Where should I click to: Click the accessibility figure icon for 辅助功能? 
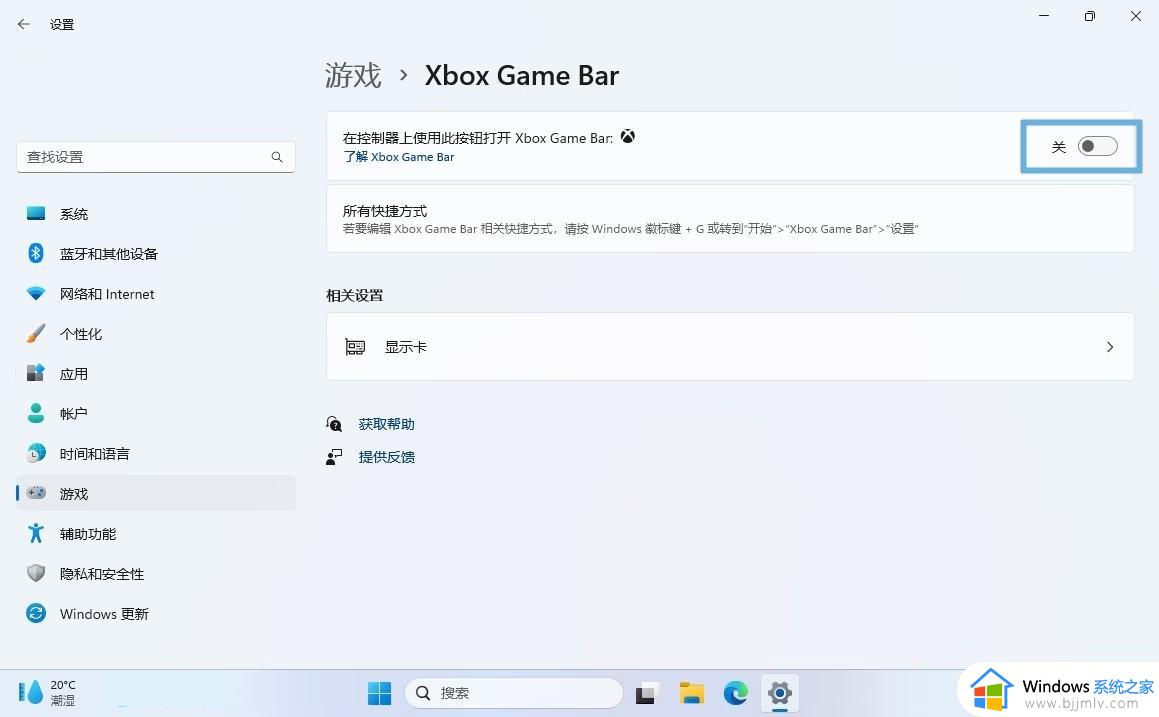(35, 533)
